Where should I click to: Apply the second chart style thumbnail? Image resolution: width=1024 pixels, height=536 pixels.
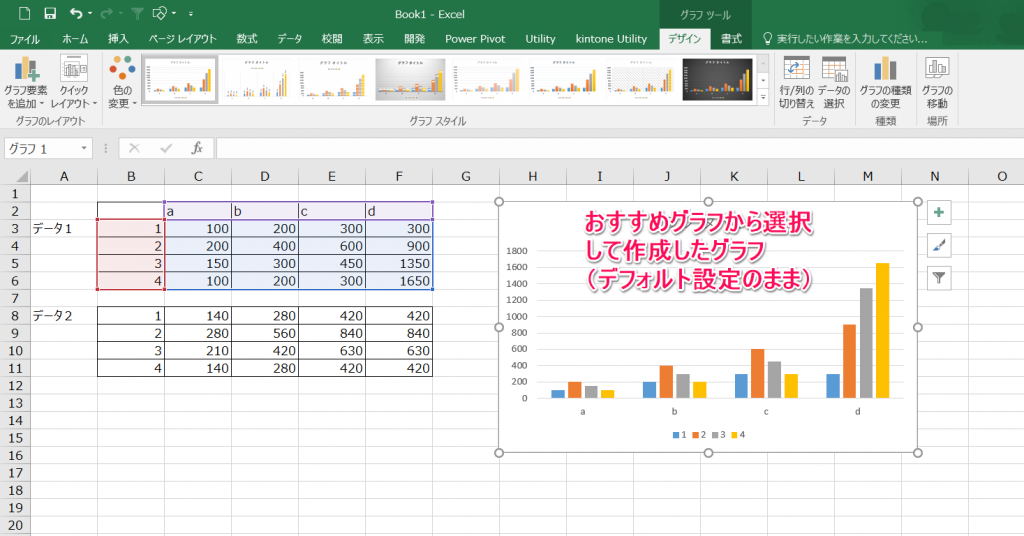pyautogui.click(x=257, y=80)
